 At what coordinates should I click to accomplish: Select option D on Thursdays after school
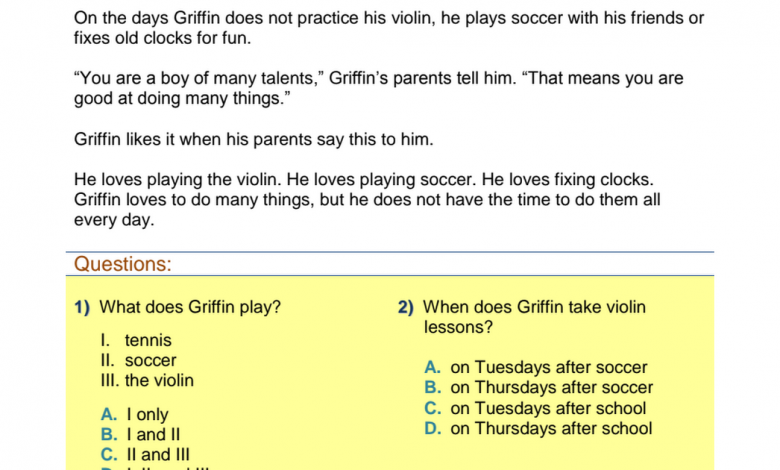(x=538, y=429)
